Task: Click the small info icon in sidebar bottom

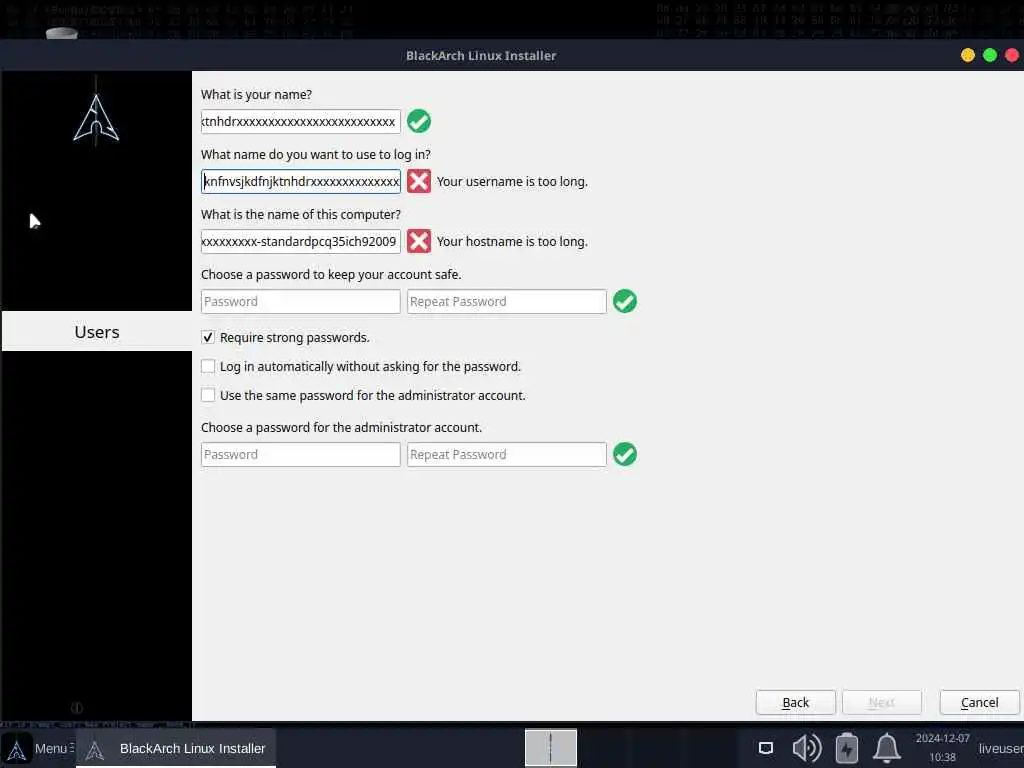Action: click(76, 708)
